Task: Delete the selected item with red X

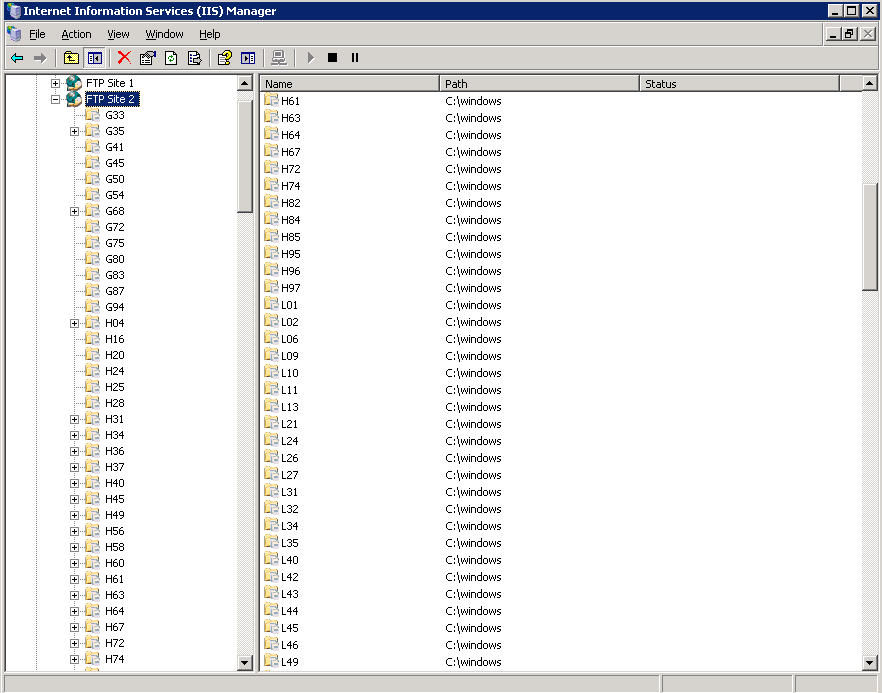Action: click(124, 57)
